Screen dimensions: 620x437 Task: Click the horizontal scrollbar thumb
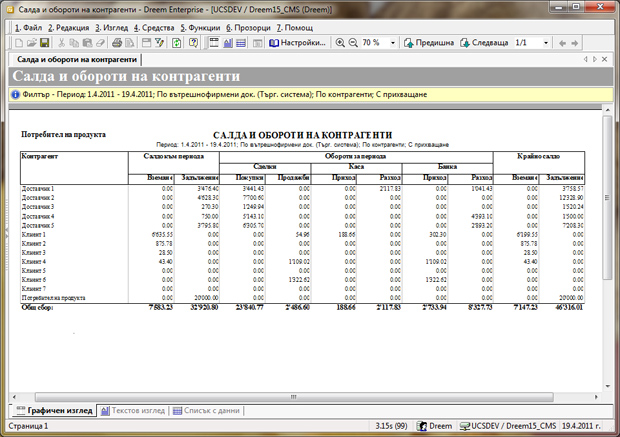294,397
